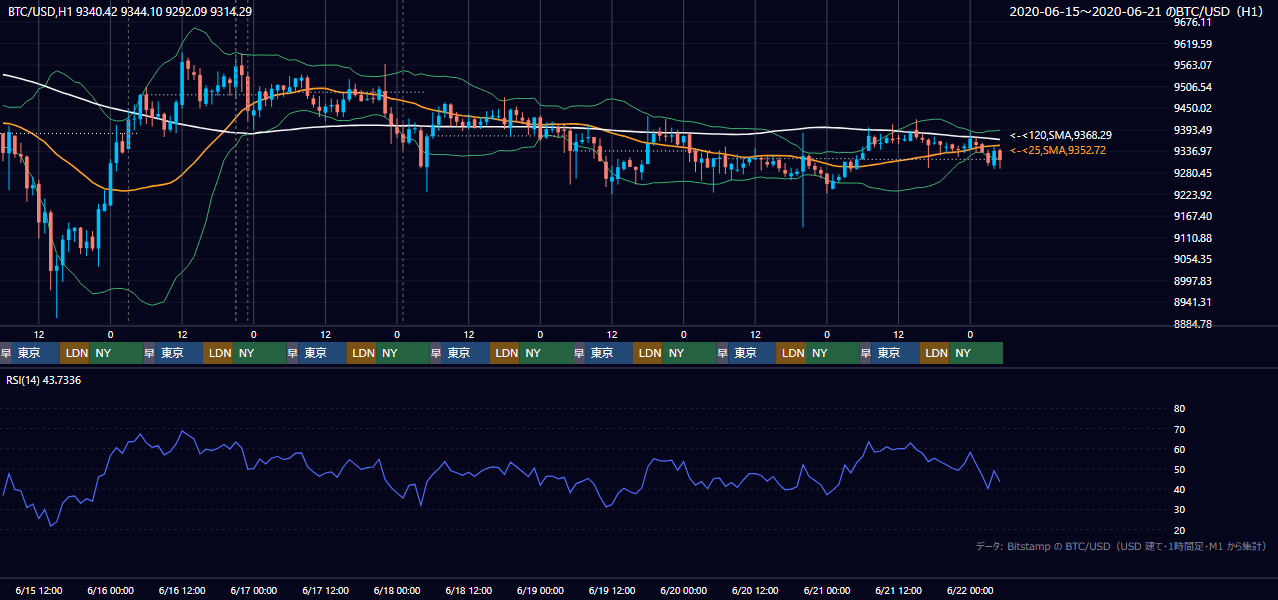
Task: Click the 9393.49 price axis label
Action: 1193,130
